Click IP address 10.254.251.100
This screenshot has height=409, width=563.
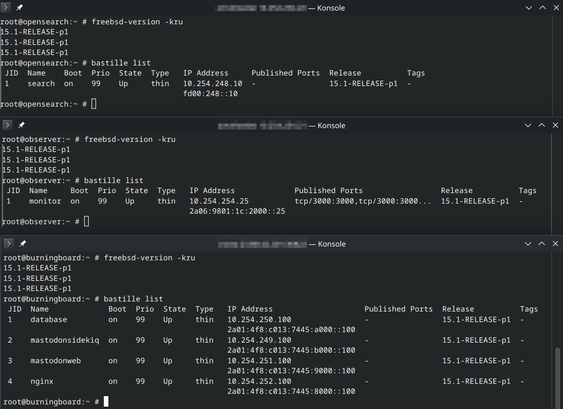259,361
